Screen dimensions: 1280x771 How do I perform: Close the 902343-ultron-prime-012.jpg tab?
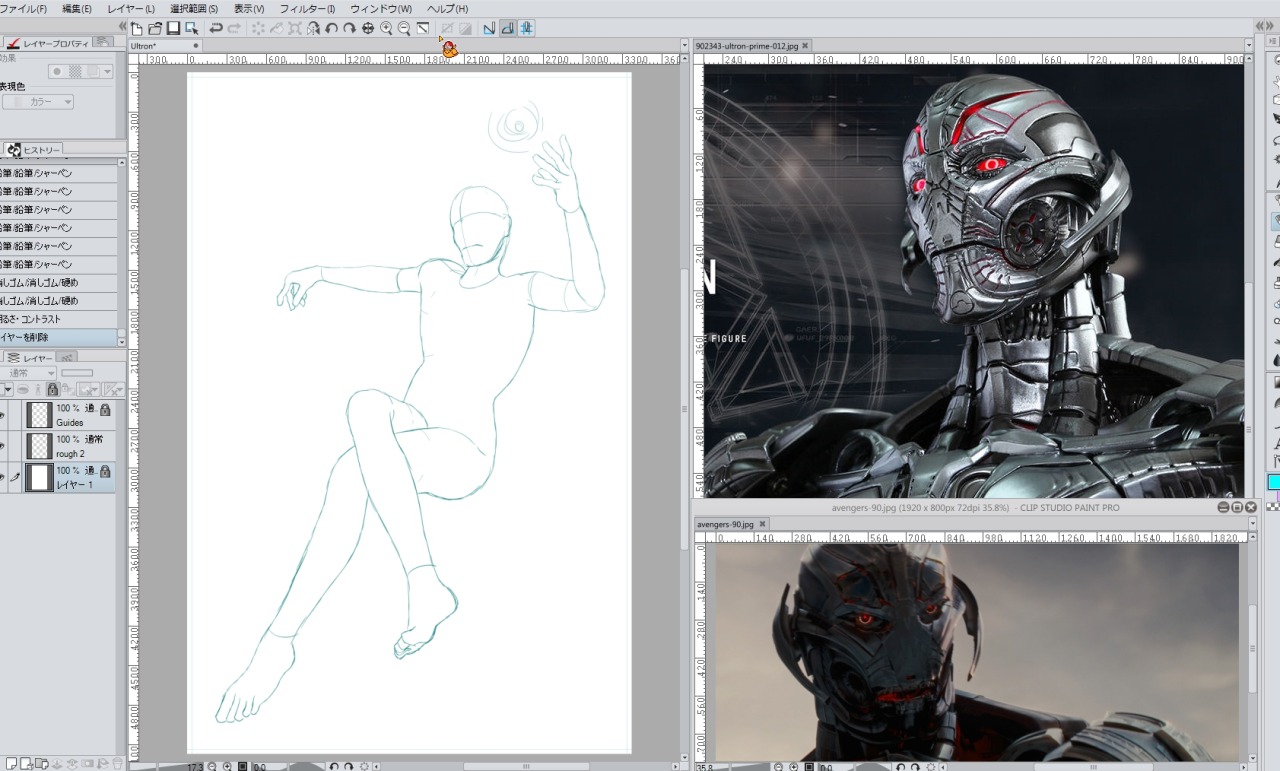point(805,46)
